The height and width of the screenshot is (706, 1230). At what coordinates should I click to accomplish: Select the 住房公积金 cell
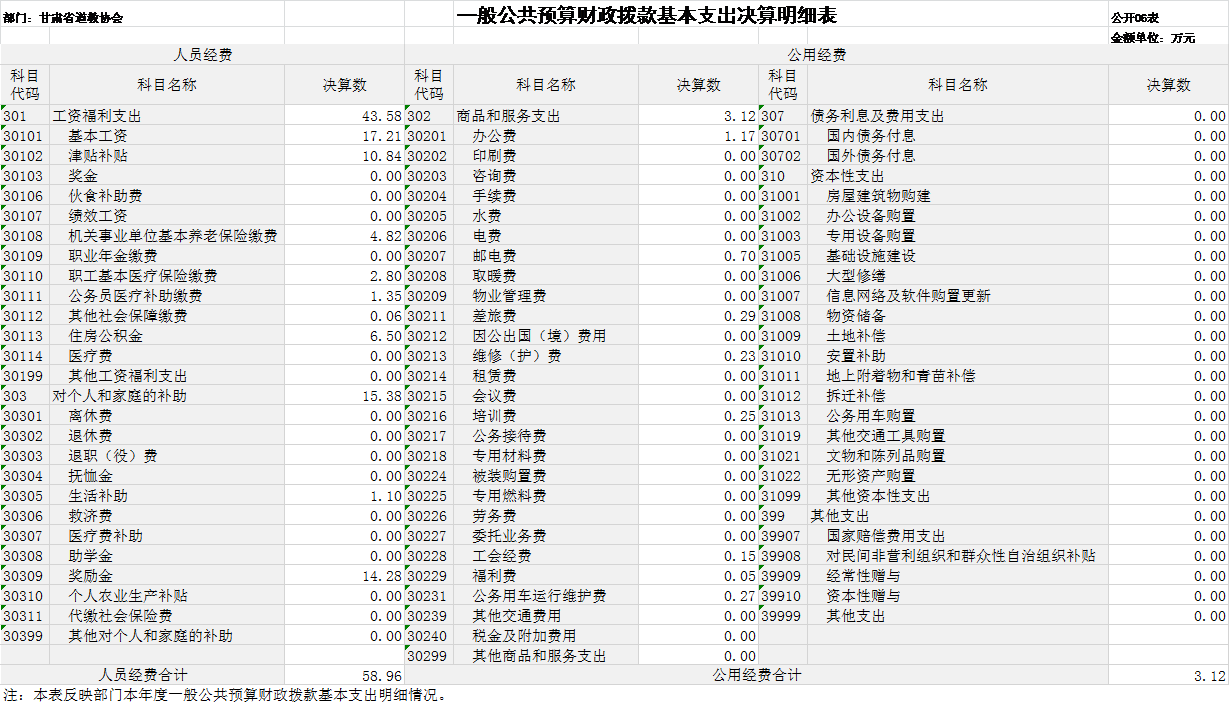point(167,336)
